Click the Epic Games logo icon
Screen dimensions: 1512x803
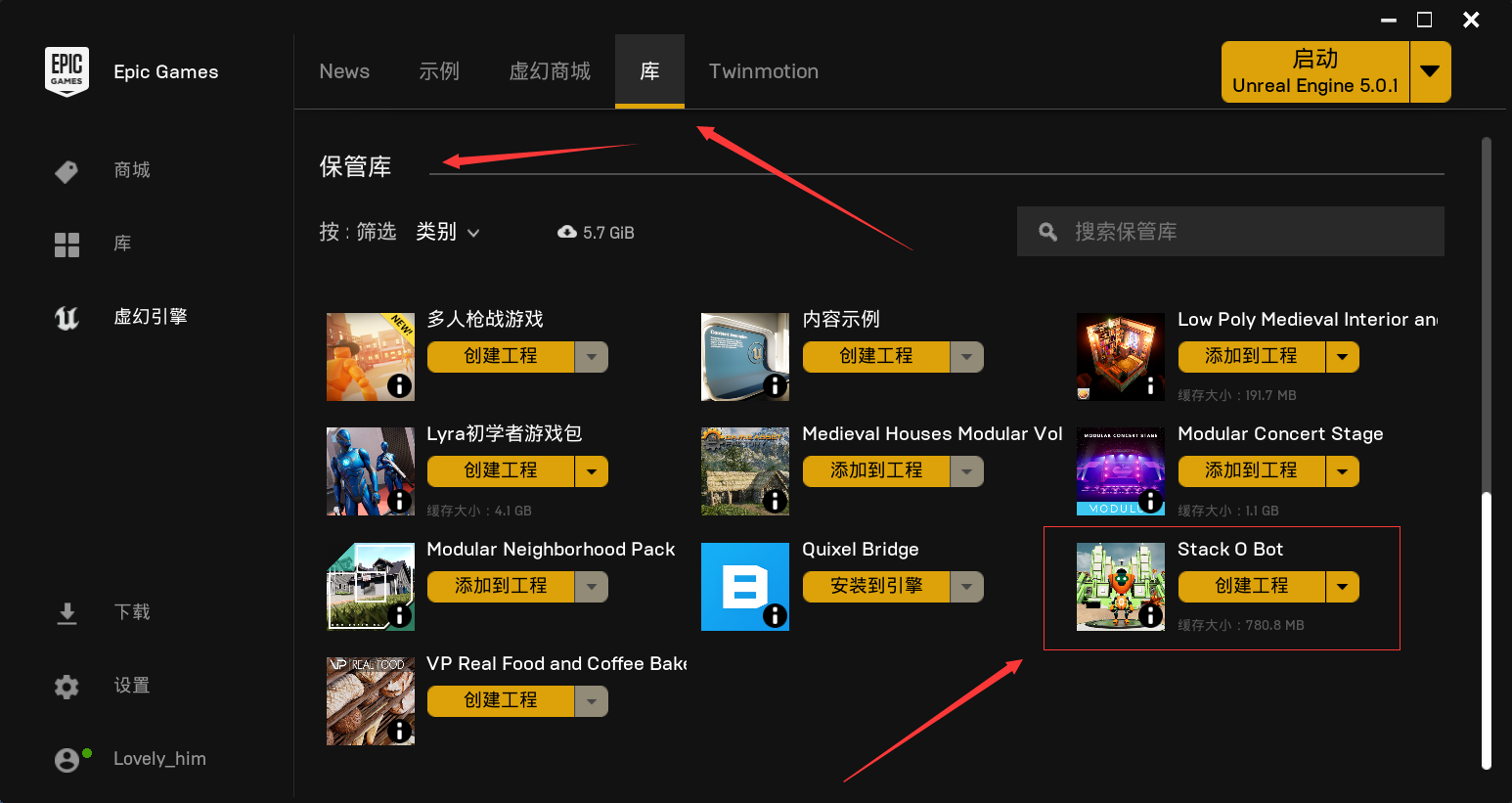point(67,71)
